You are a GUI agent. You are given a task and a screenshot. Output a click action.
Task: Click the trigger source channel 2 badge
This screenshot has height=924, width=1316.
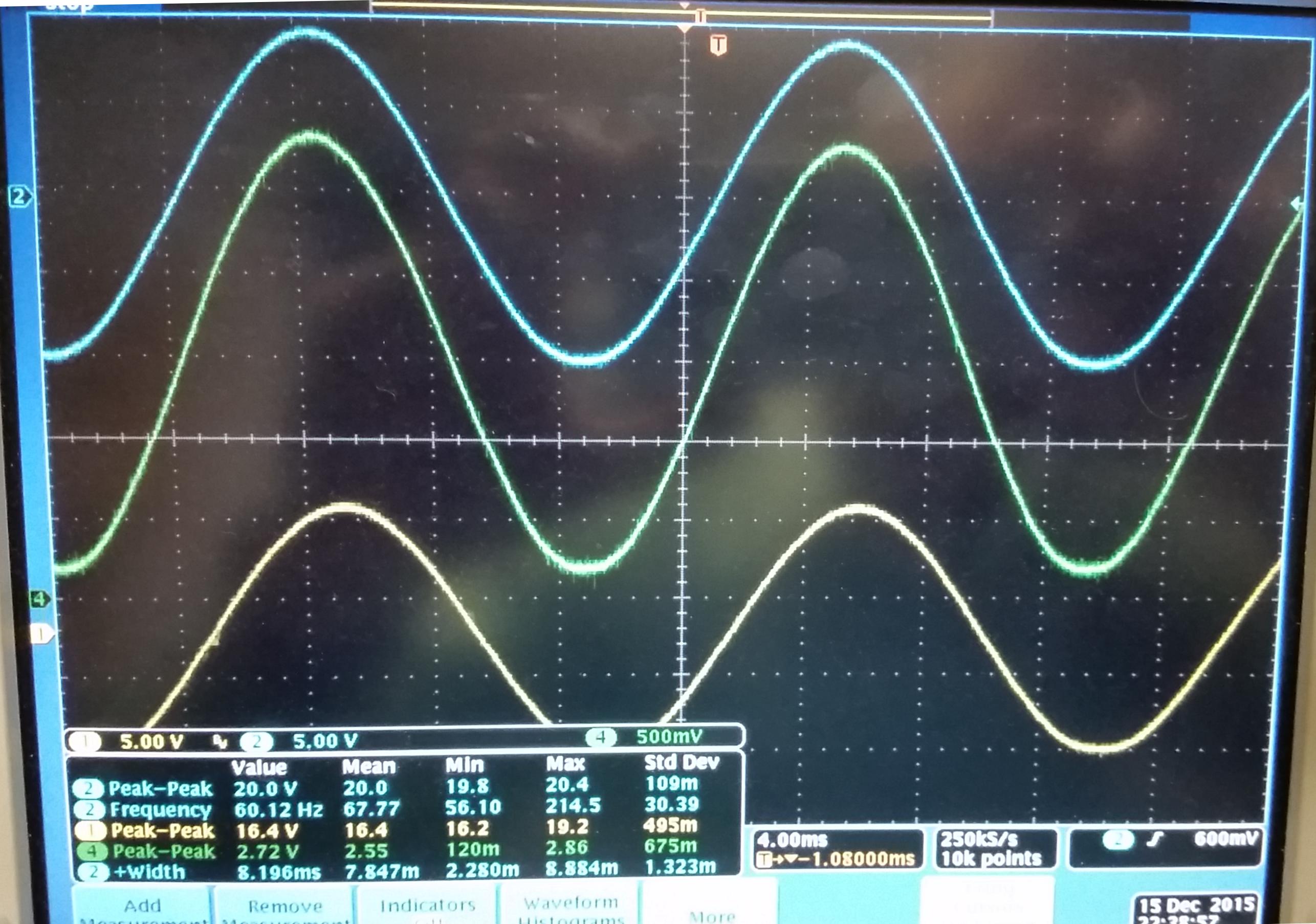coord(1118,841)
